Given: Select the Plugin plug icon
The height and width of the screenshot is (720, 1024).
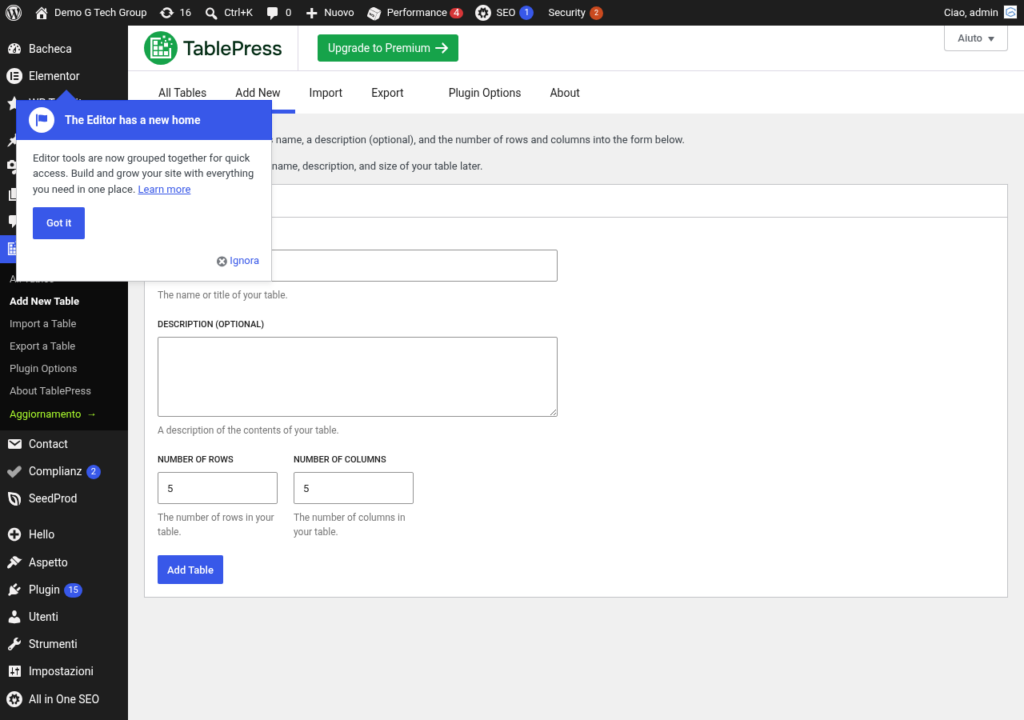Looking at the screenshot, I should tap(14, 589).
